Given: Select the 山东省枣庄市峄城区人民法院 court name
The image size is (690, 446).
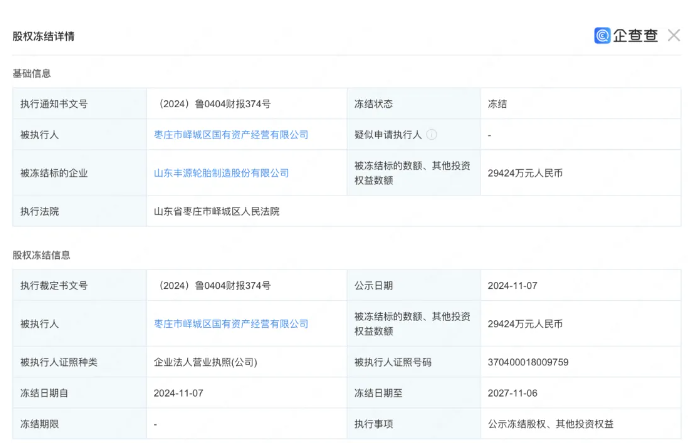Looking at the screenshot, I should pyautogui.click(x=216, y=211).
